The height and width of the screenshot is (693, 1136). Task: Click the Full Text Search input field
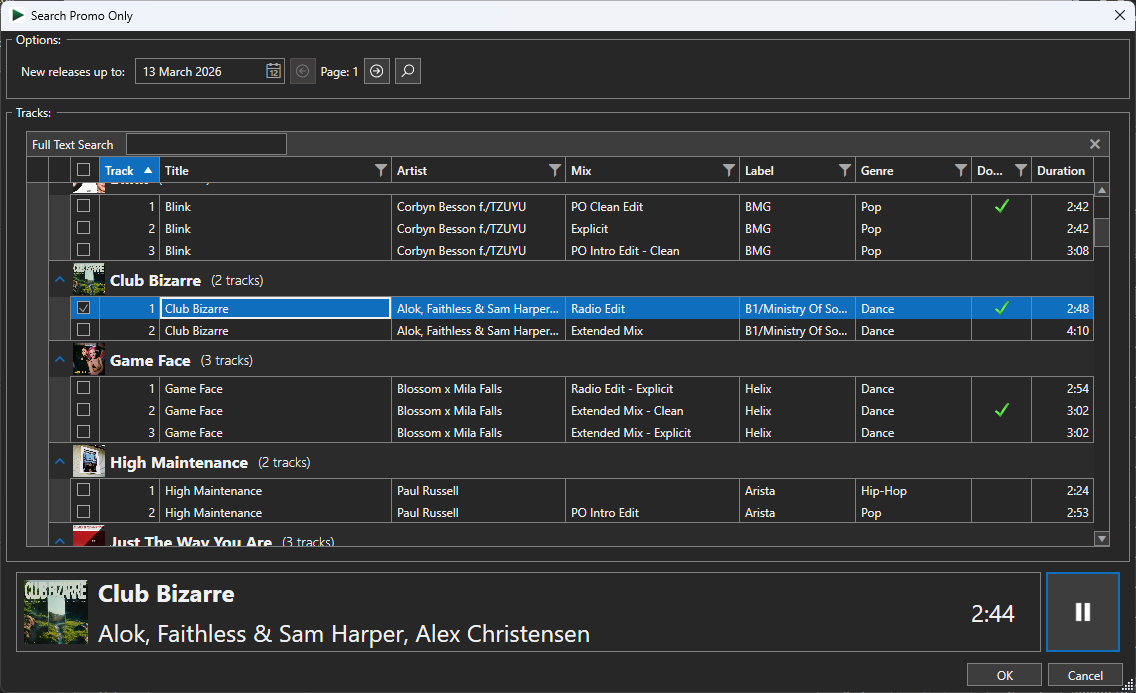(x=206, y=143)
